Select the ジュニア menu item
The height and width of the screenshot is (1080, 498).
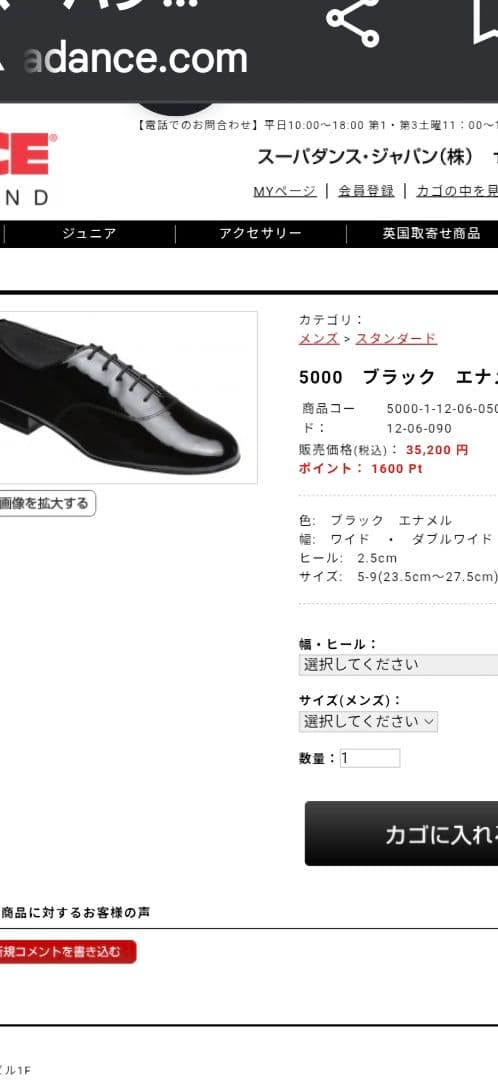coord(90,233)
